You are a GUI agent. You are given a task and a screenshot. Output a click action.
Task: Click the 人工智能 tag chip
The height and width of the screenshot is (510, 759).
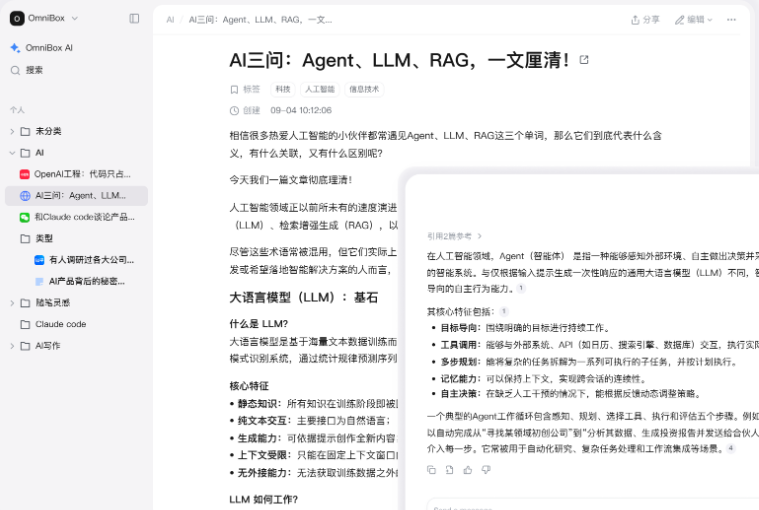[320, 89]
